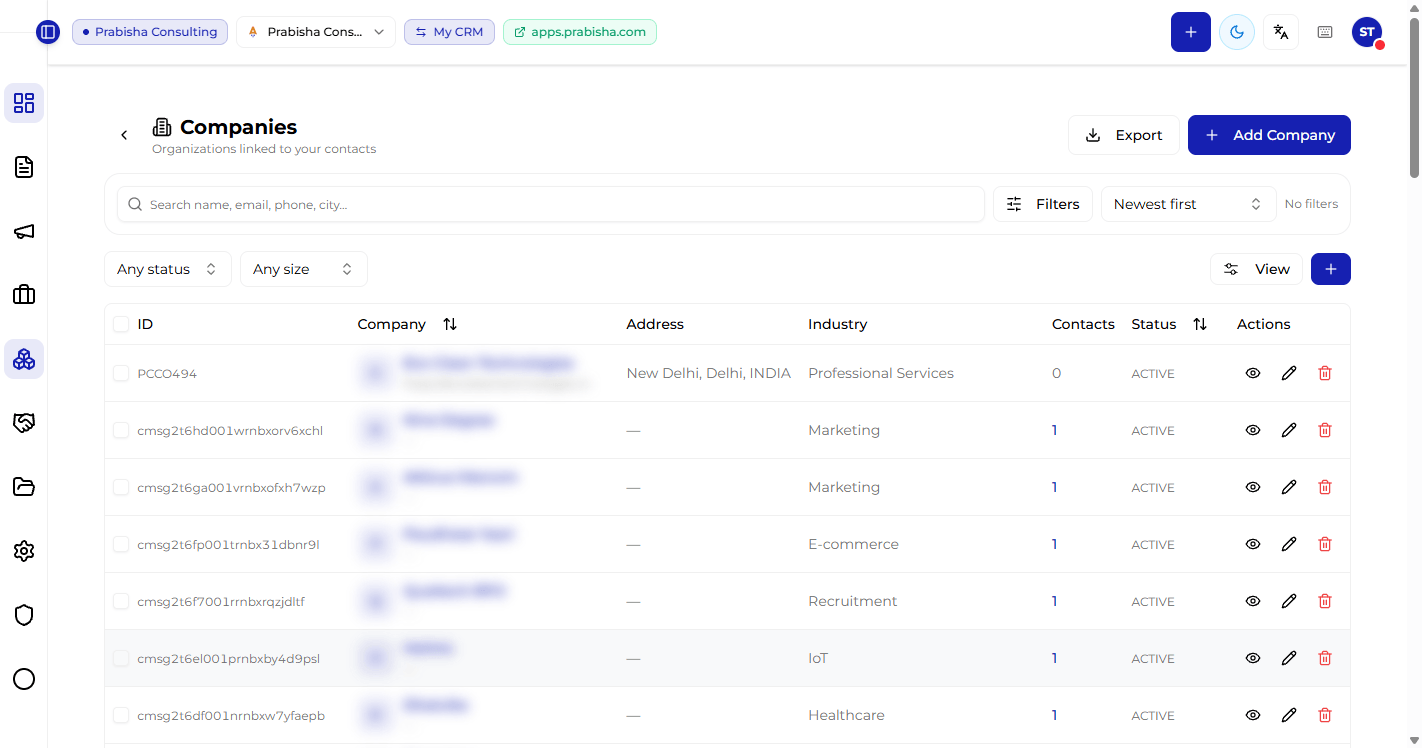Viewport: 1422px width, 748px height.
Task: Check the PCCO494 row checkbox
Action: point(121,373)
